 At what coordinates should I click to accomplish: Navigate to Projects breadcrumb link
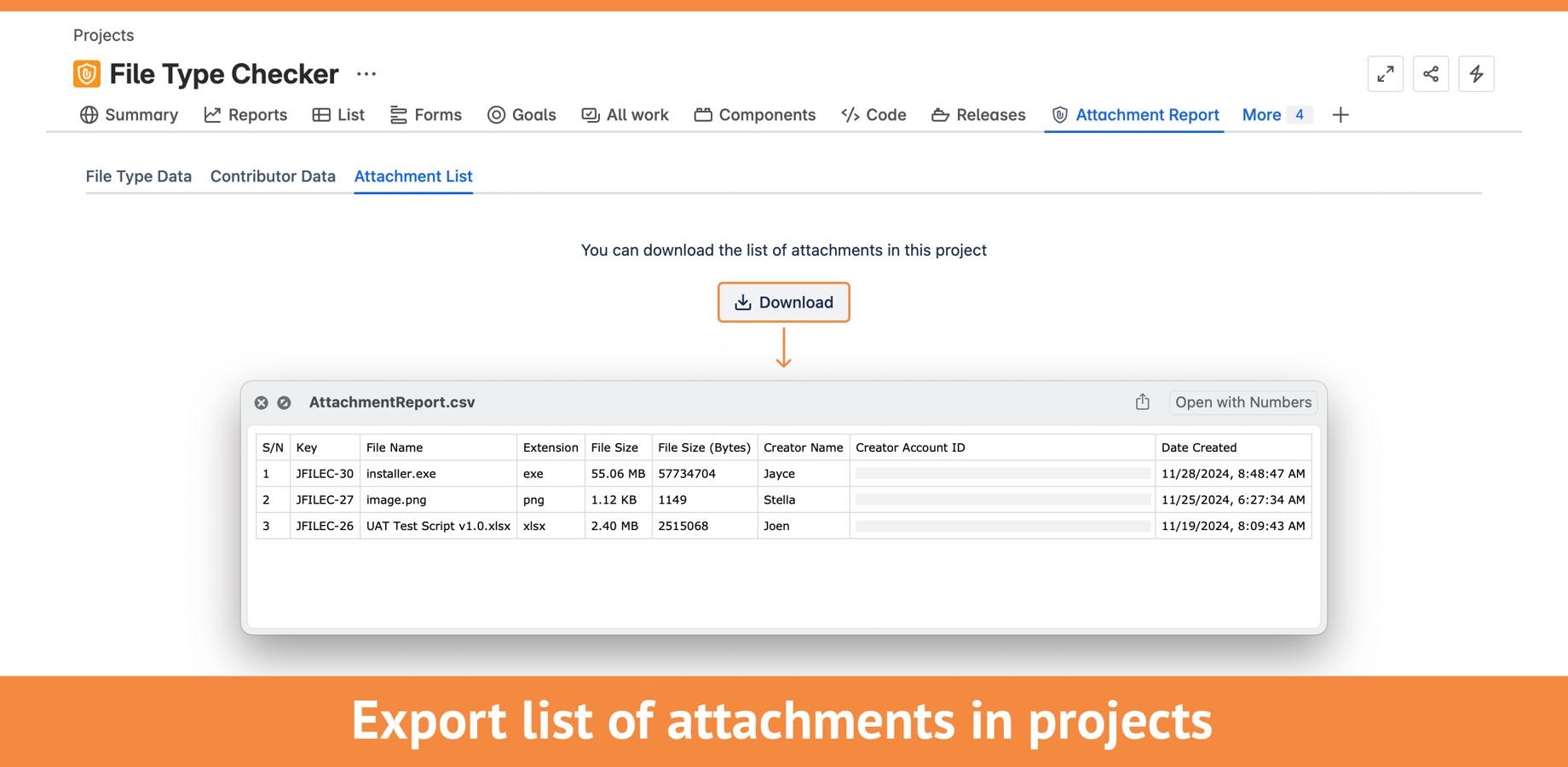(103, 35)
